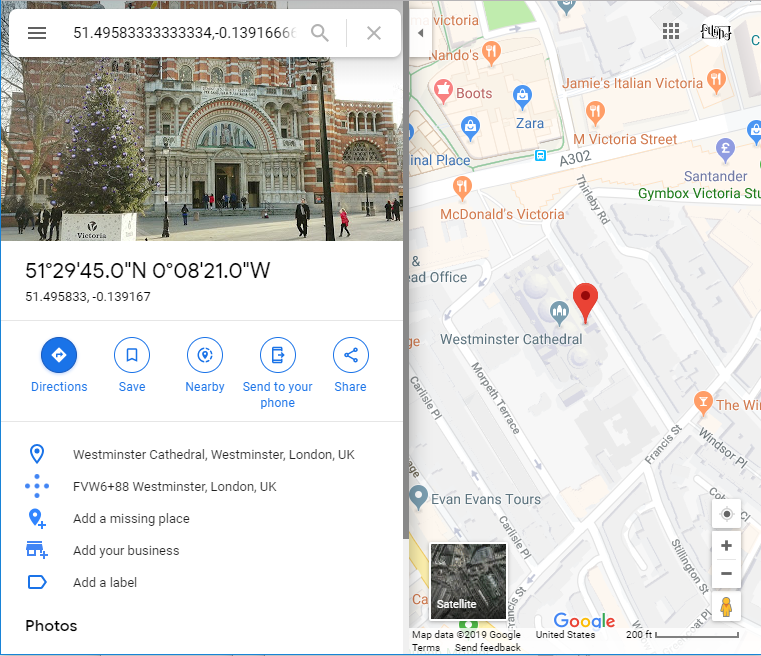Zoom out with the minus button

pyautogui.click(x=726, y=574)
